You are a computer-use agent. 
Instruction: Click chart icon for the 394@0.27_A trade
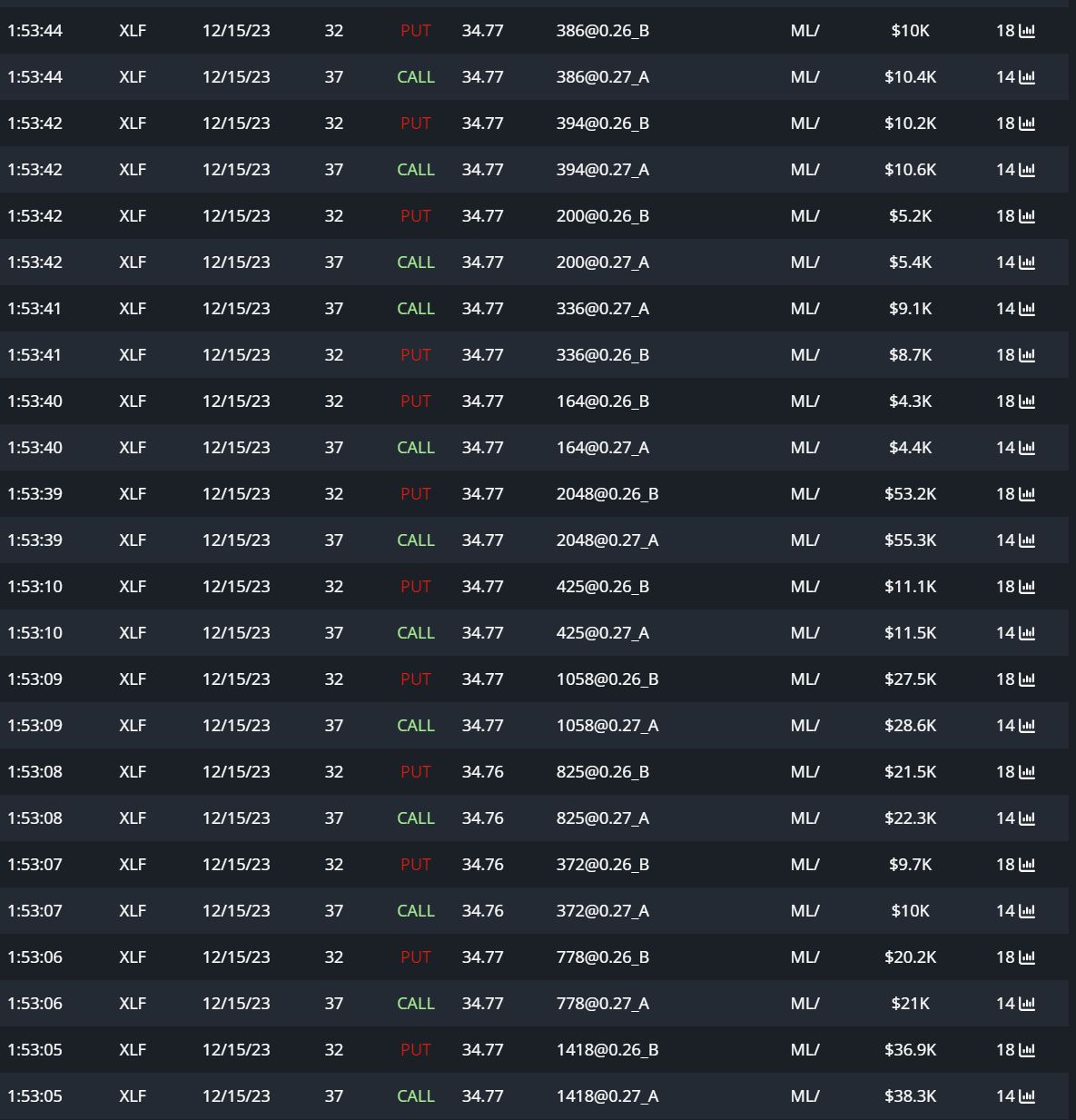1027,170
